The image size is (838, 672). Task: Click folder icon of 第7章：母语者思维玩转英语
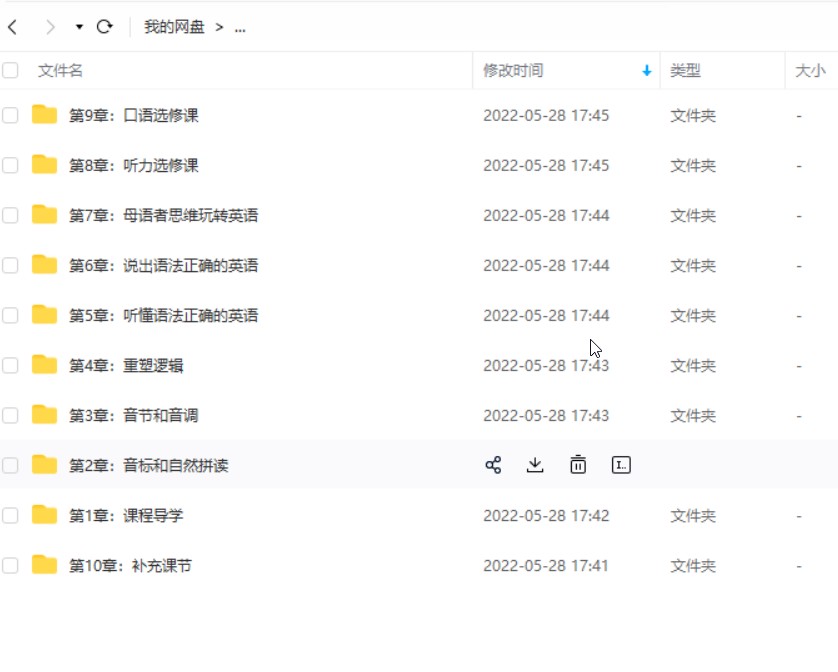(44, 214)
